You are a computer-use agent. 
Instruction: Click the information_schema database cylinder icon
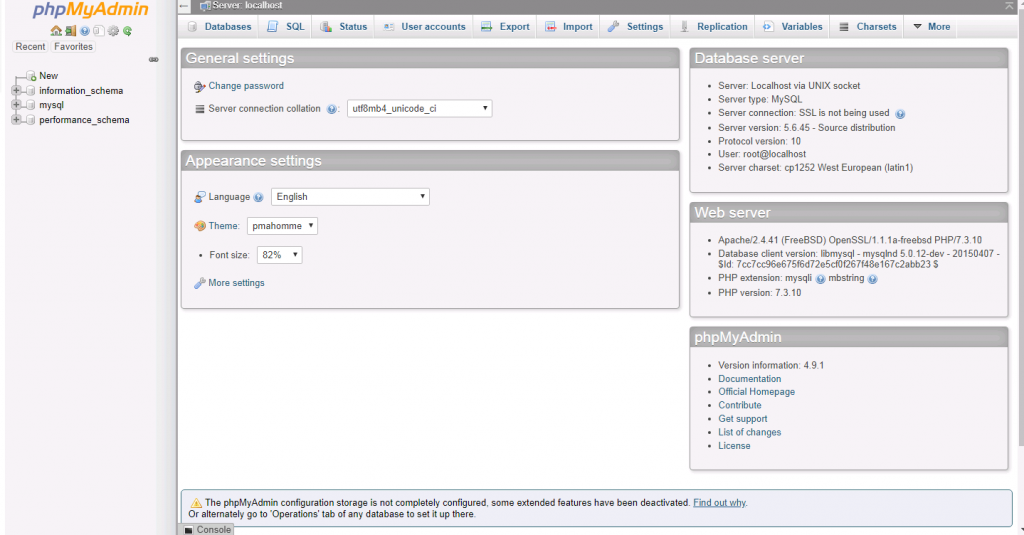point(30,91)
